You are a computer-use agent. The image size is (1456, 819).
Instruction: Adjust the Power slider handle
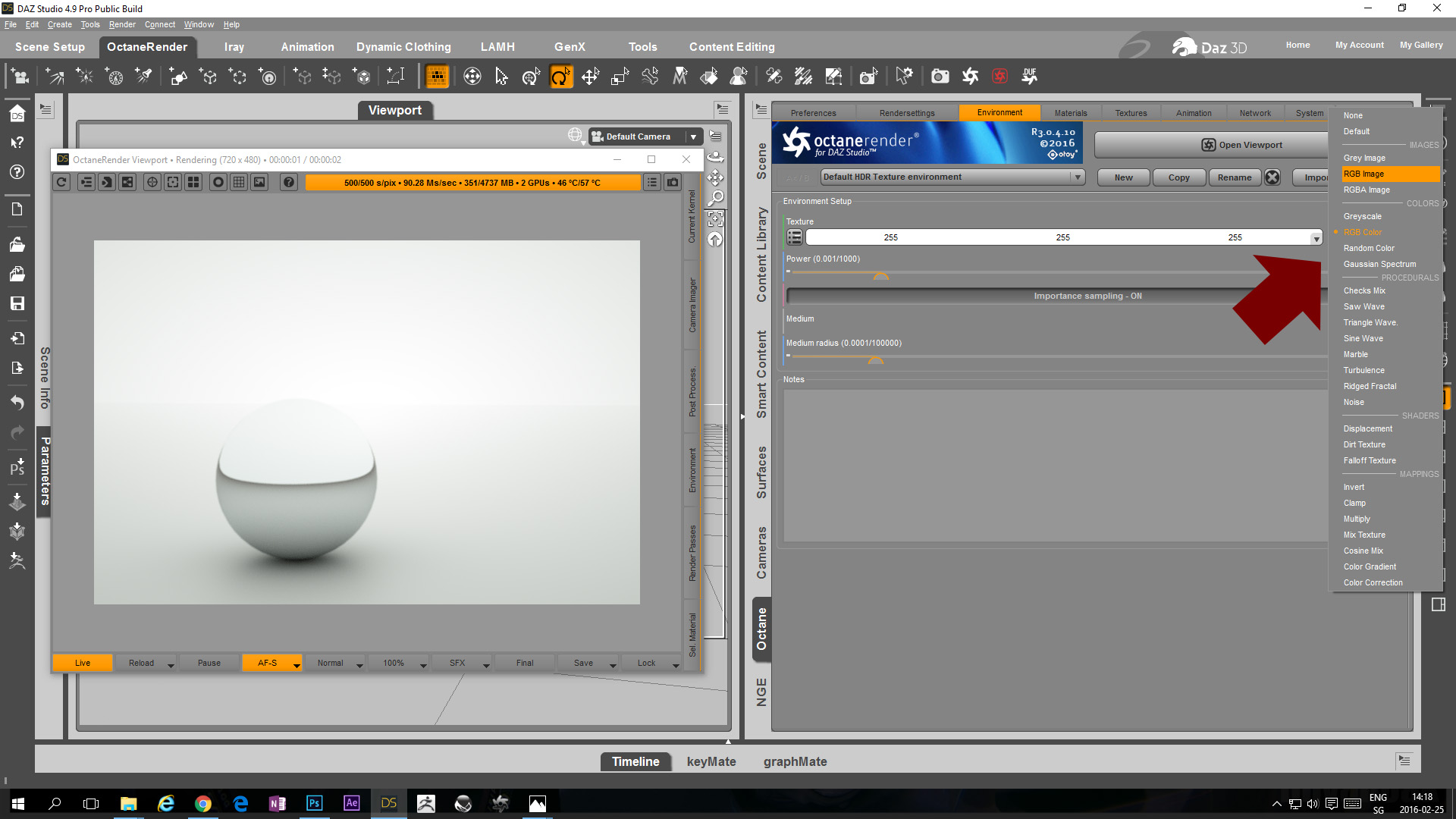click(x=880, y=277)
